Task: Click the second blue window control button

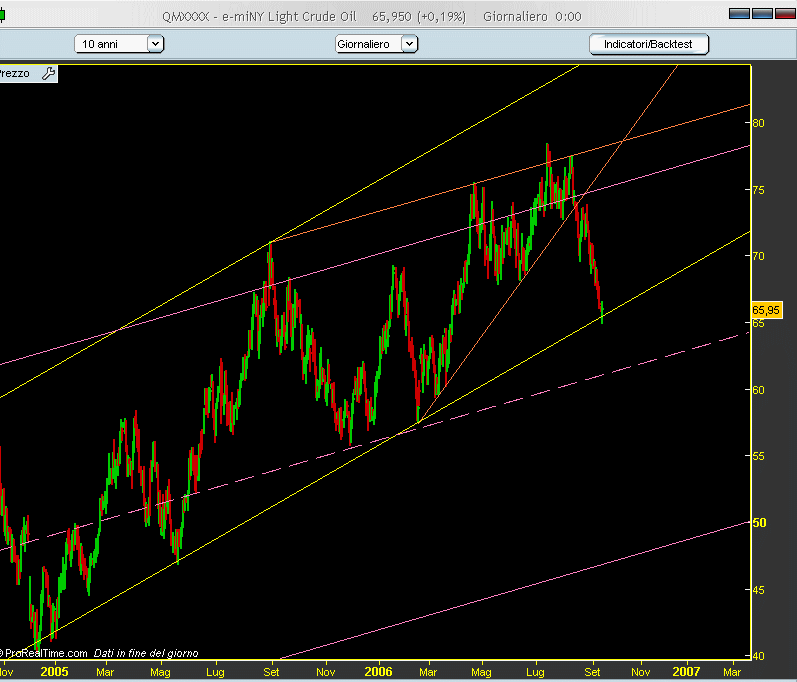Action: (762, 14)
